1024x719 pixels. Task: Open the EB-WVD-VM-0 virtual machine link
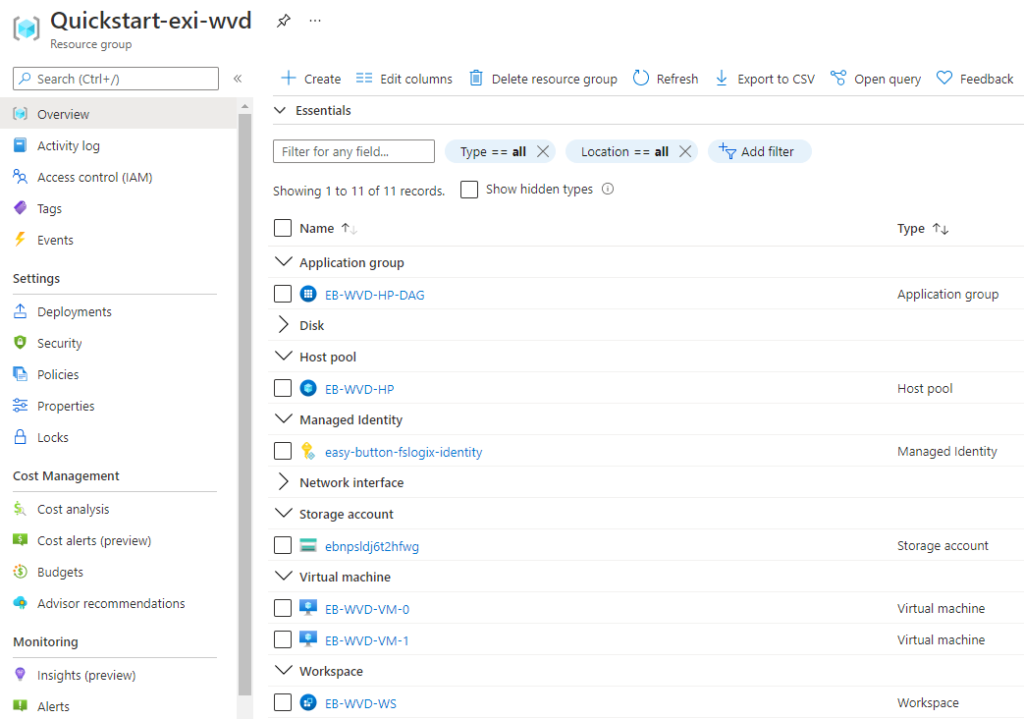click(x=367, y=609)
